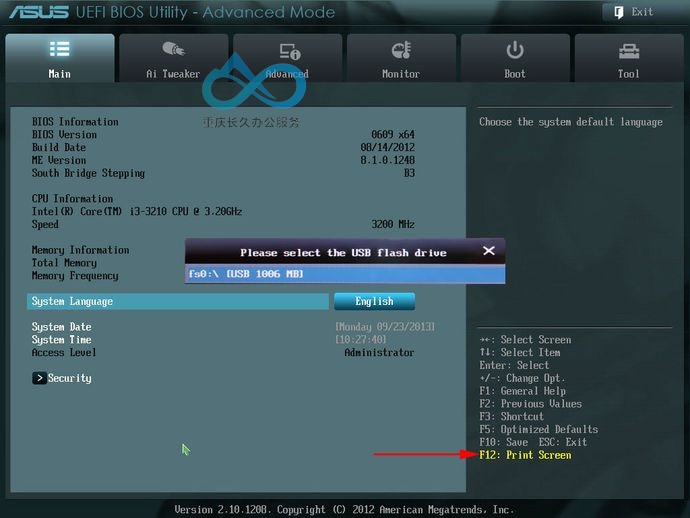Click the BIOS Version label
Screen dimensions: 690x518
64,135
